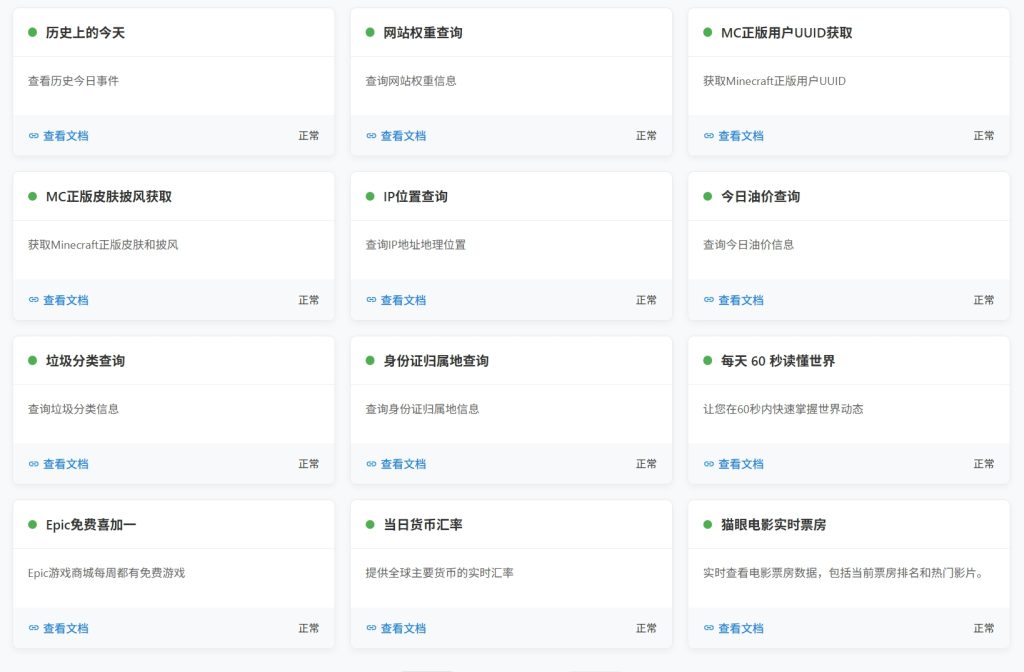Click the link icon in 历史上的今天 card
Viewport: 1024px width, 672px height.
pos(34,136)
